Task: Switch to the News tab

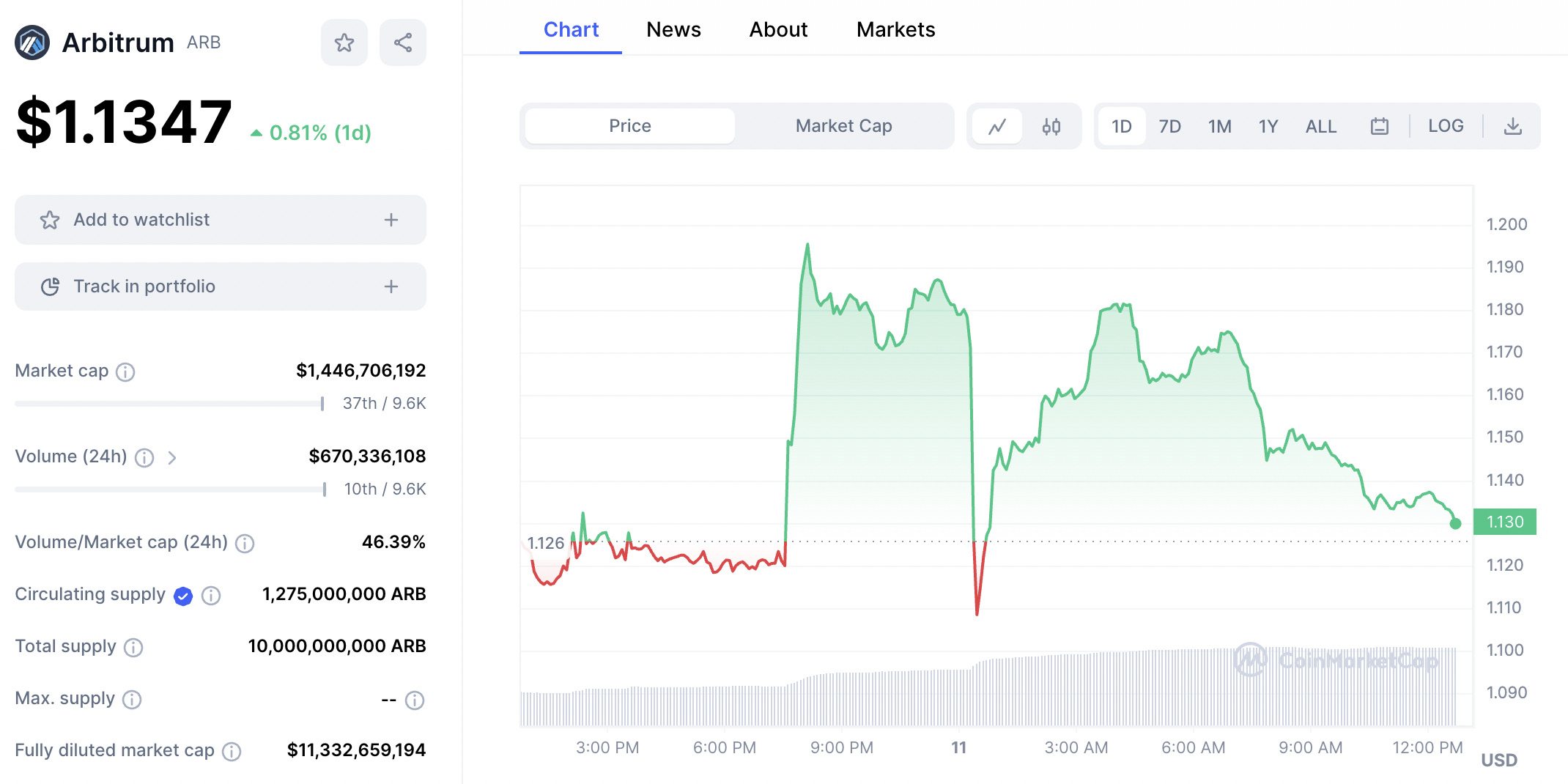Action: point(673,29)
